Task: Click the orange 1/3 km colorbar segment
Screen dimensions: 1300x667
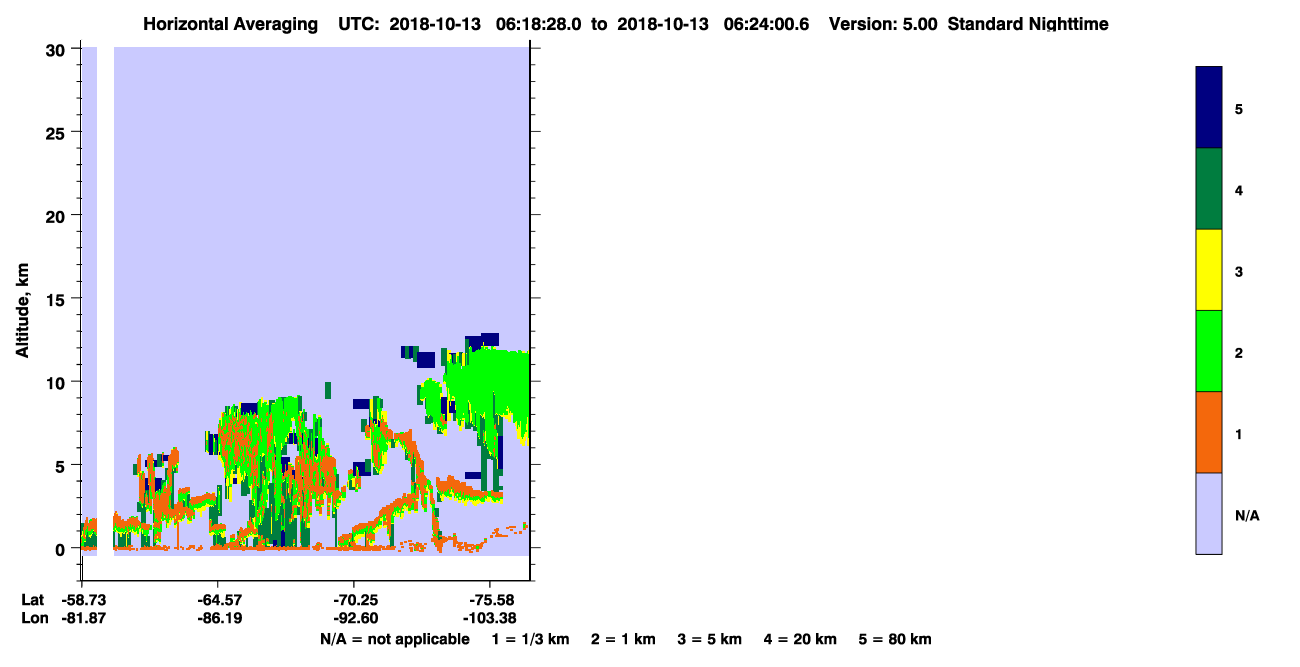Action: coord(1209,432)
